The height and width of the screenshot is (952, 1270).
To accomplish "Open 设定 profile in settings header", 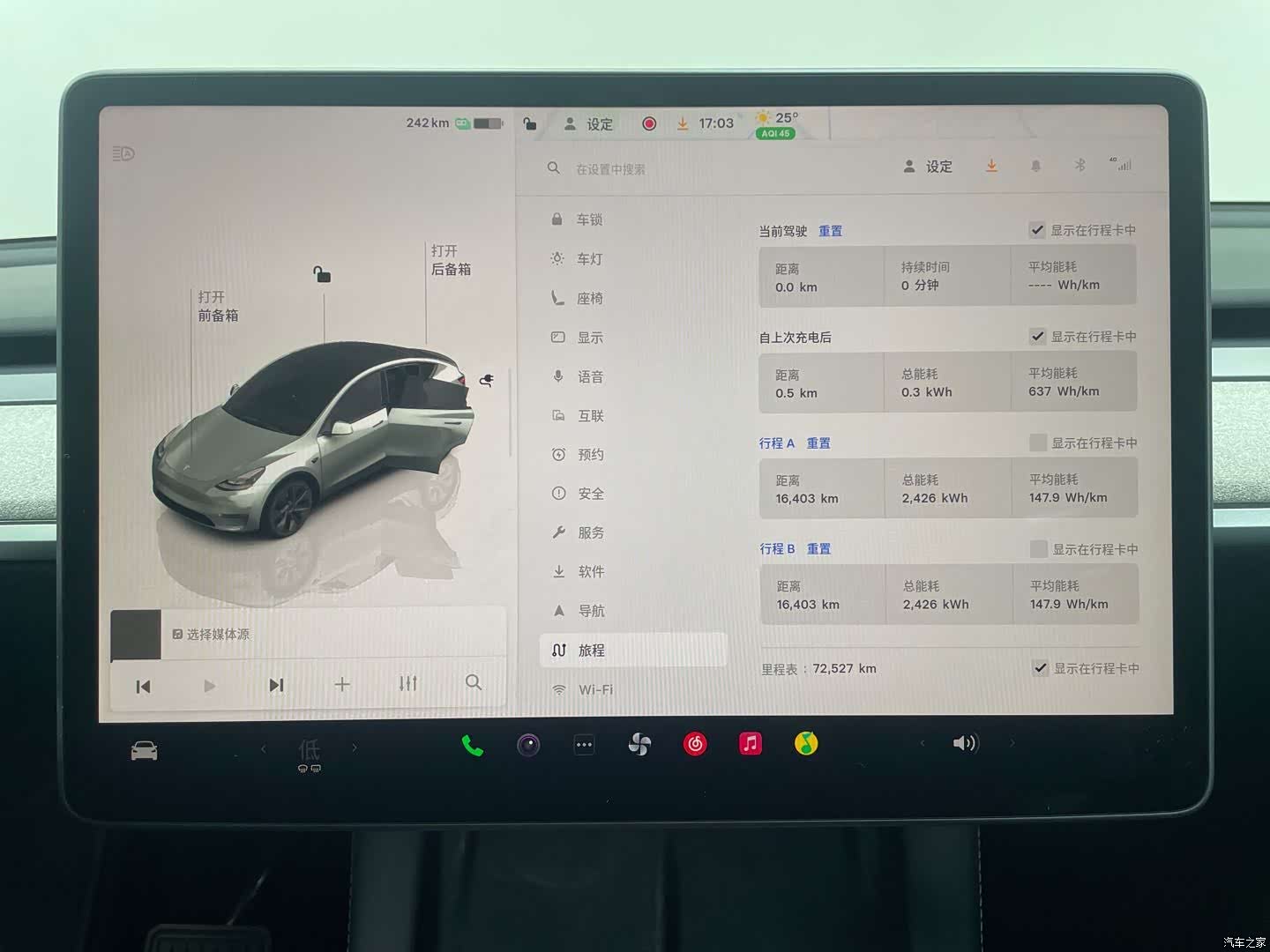I will pos(928,166).
